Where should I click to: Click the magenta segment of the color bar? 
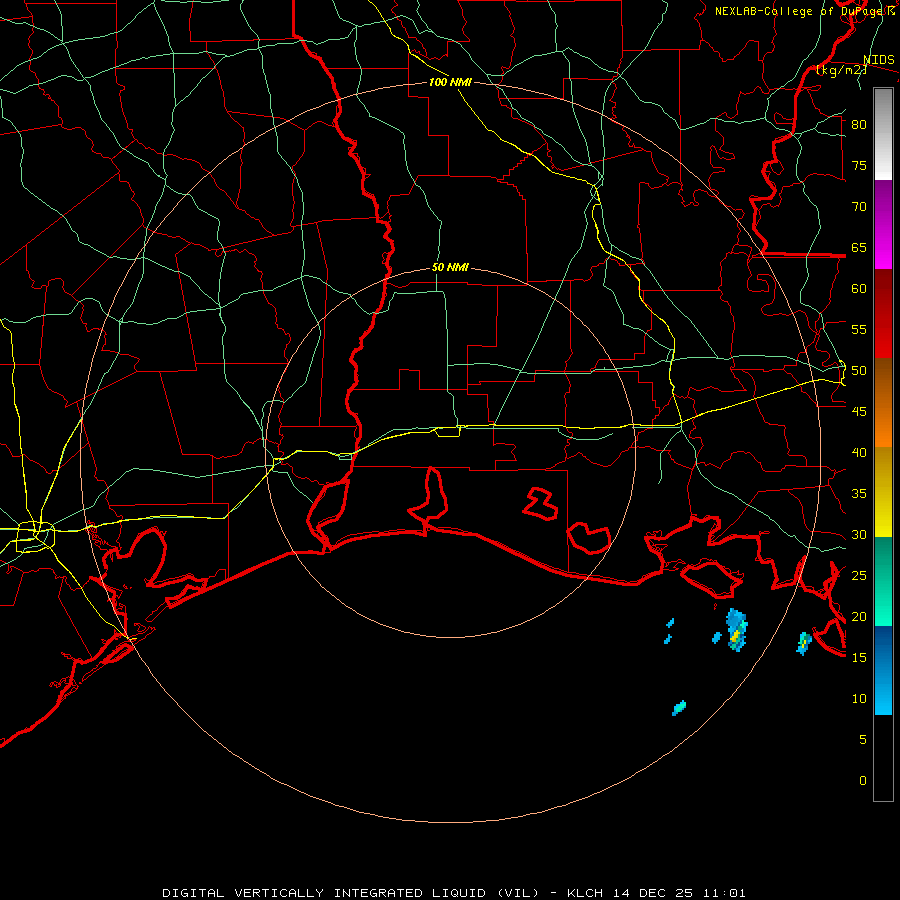point(883,225)
